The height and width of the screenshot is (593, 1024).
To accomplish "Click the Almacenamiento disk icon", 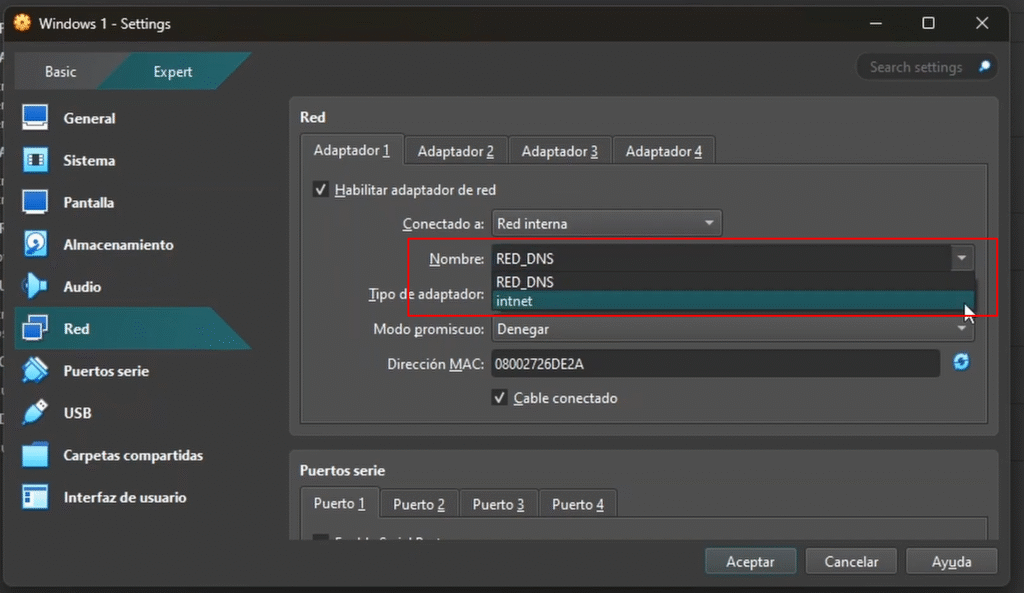I will 36,245.
